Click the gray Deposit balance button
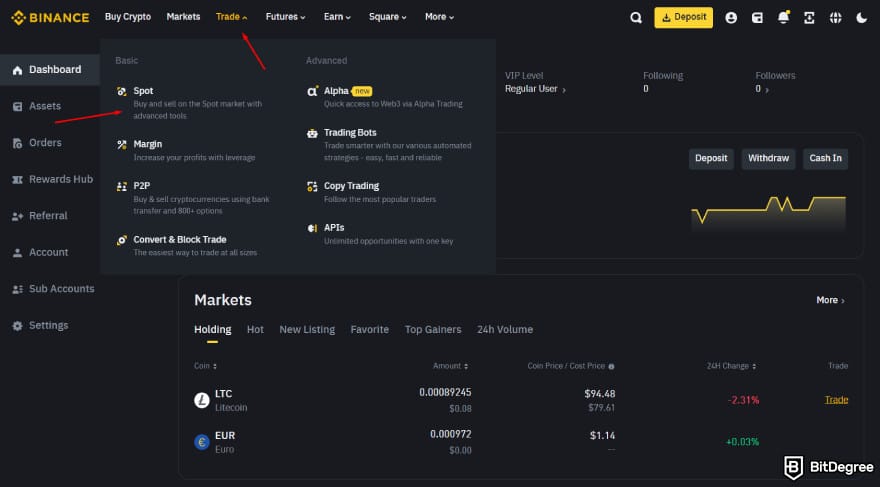Viewport: 880px width, 487px height. 711,159
